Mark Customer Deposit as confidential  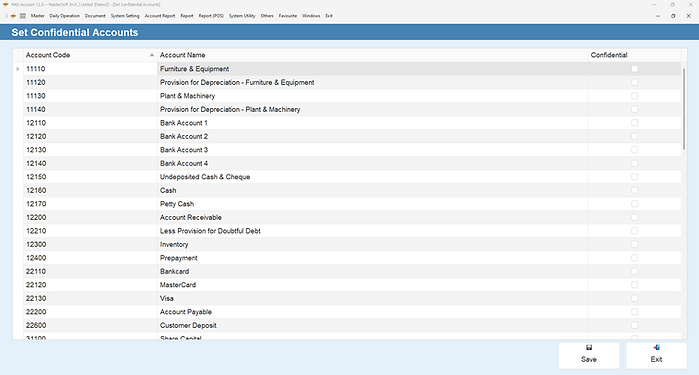pyautogui.click(x=634, y=326)
